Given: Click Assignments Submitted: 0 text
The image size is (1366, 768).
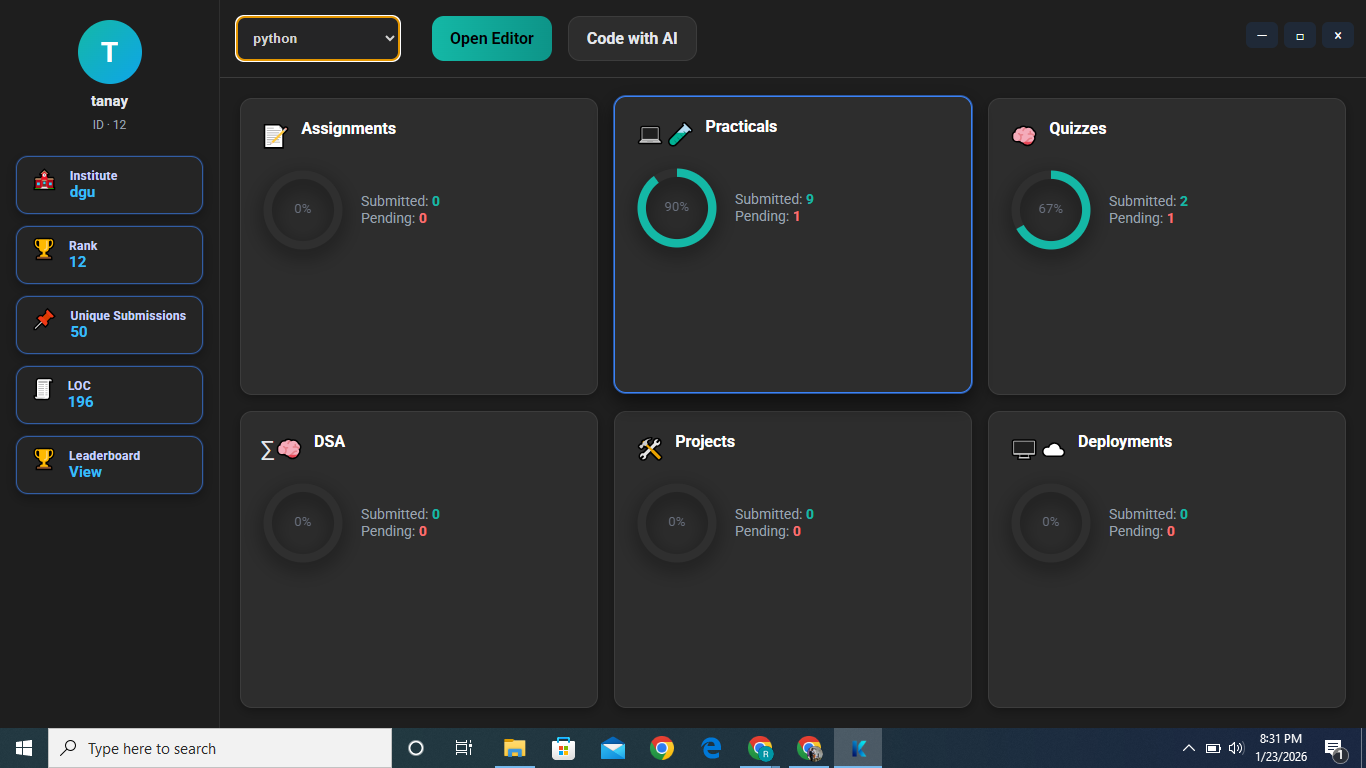Looking at the screenshot, I should click(x=400, y=201).
